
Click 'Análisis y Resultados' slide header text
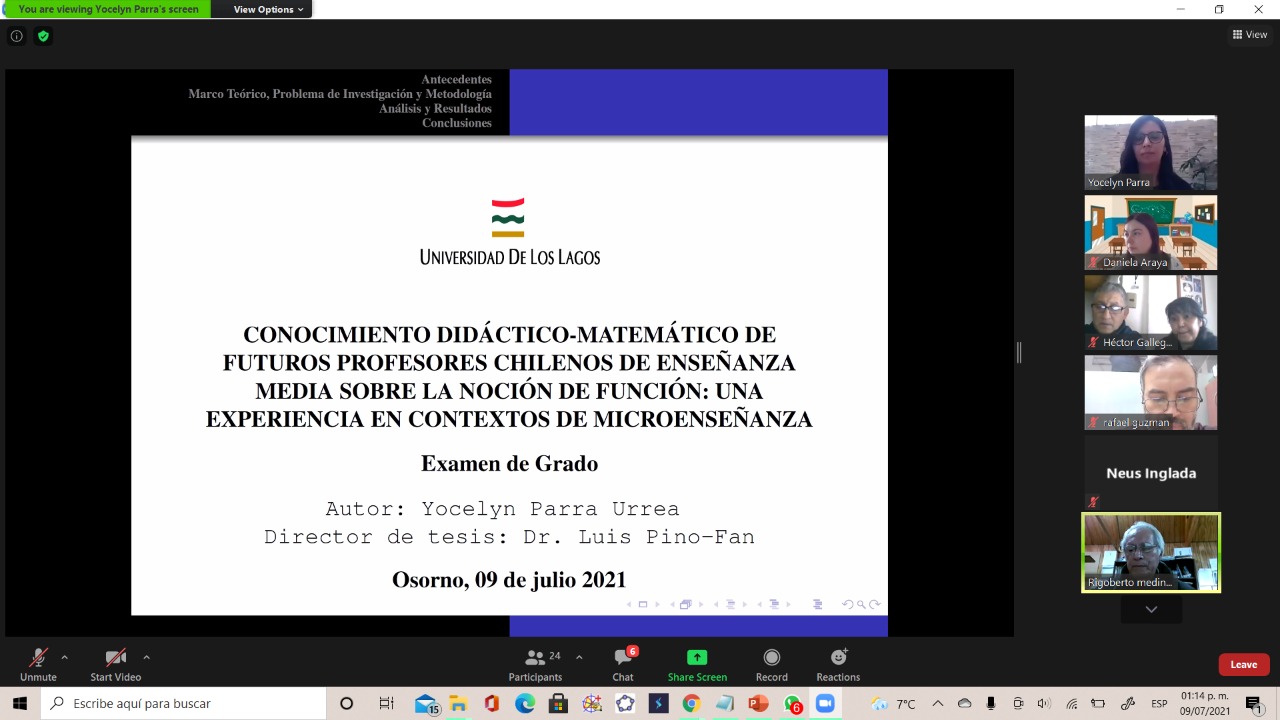pyautogui.click(x=435, y=109)
